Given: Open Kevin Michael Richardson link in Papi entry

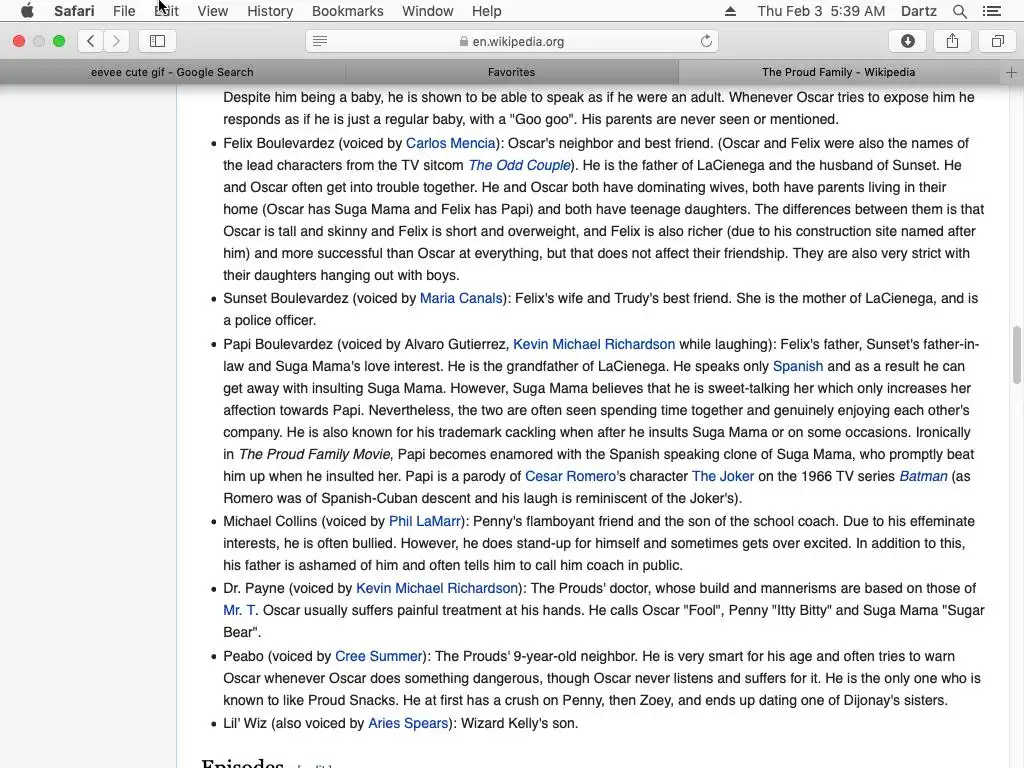Looking at the screenshot, I should pyautogui.click(x=594, y=344).
